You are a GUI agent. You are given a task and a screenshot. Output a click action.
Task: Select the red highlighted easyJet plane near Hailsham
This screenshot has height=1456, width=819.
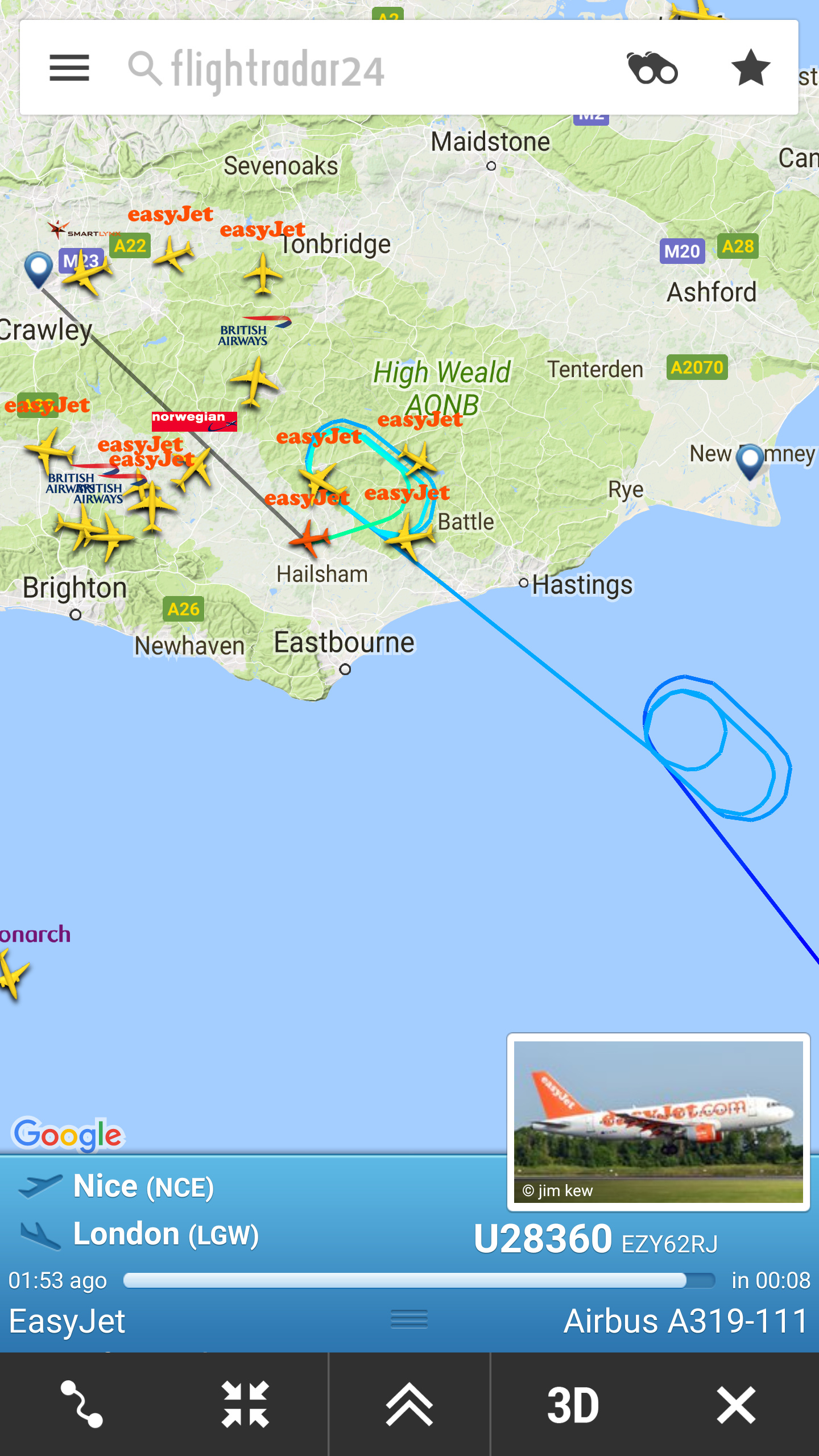click(x=310, y=539)
